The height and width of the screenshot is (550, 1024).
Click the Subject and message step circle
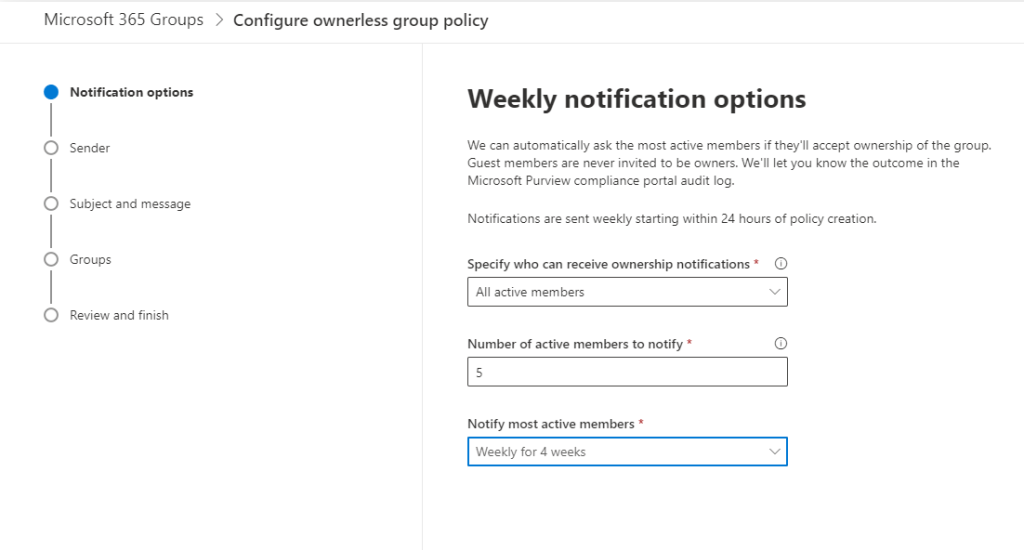[x=51, y=204]
